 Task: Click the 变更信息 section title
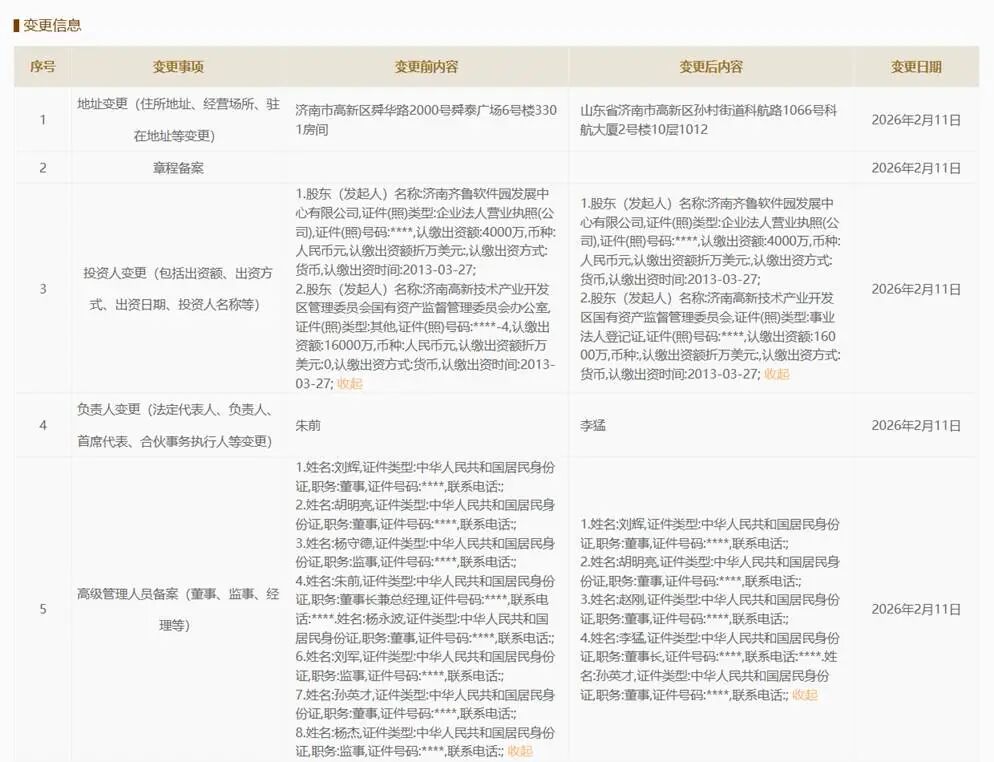(x=52, y=25)
